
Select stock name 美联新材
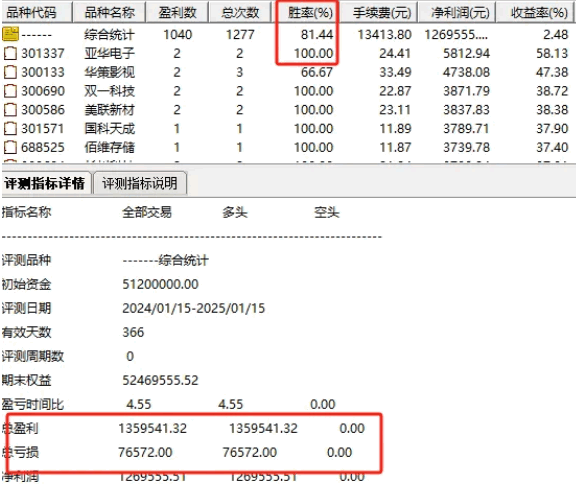click(x=109, y=110)
